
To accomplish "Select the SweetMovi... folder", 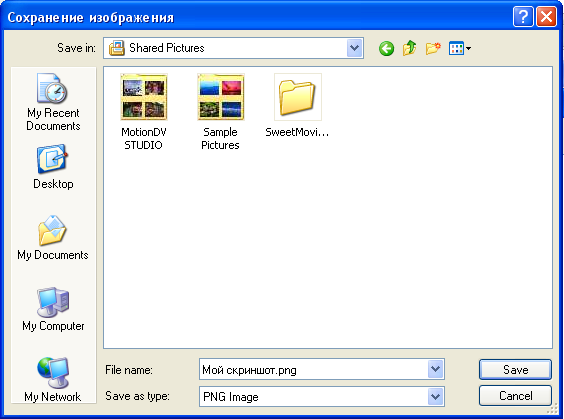I will coord(297,106).
